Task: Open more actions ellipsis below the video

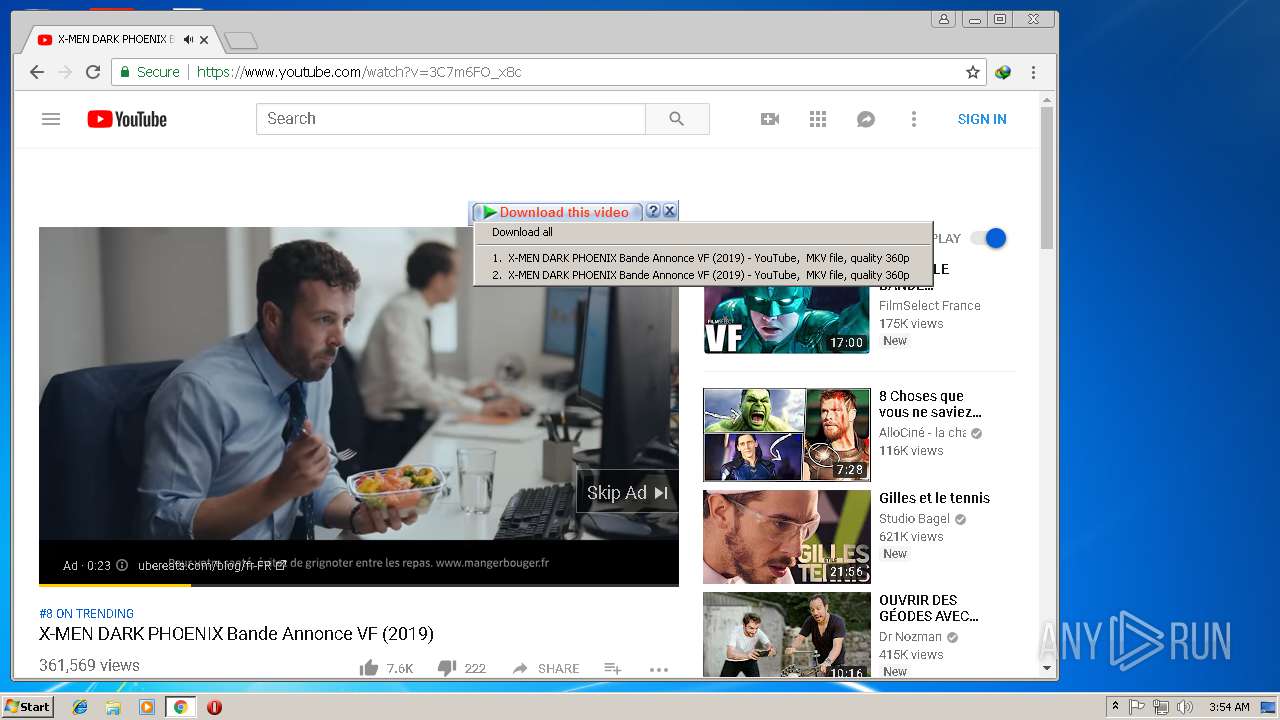Action: click(658, 669)
